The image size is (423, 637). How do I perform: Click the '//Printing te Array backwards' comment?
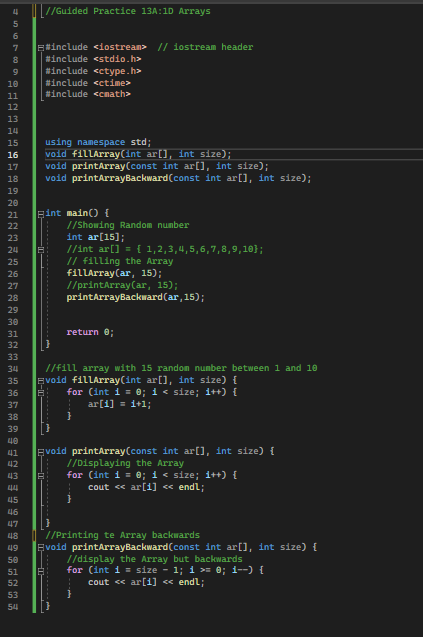pos(122,535)
